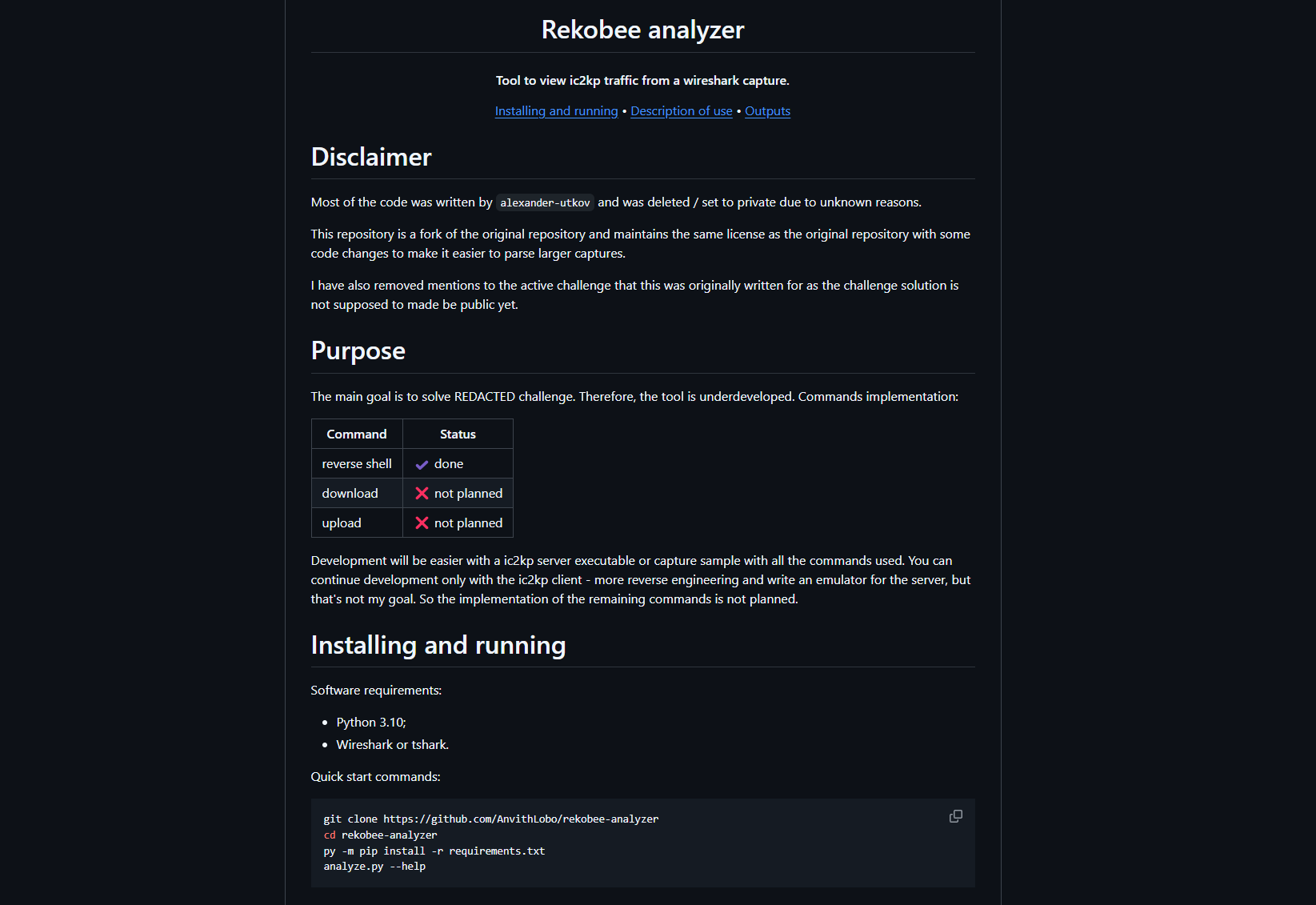Open the Description of use link
1316x905 pixels.
coord(681,111)
